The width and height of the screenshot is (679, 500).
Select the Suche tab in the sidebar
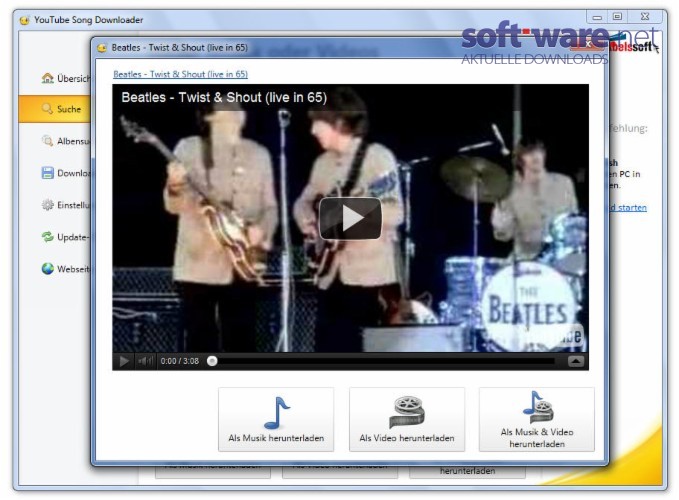(x=55, y=109)
